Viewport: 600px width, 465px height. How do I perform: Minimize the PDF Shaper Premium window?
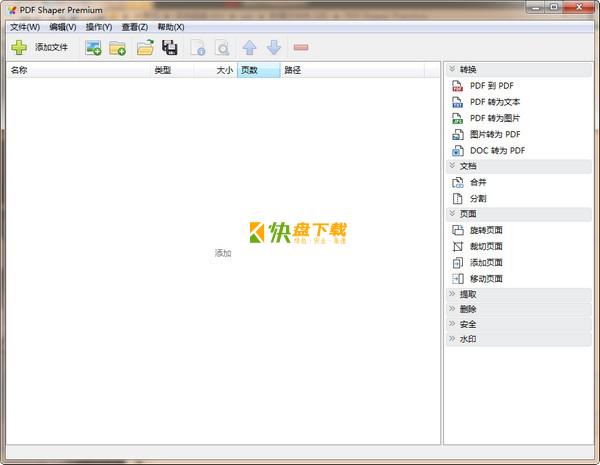(536, 7)
